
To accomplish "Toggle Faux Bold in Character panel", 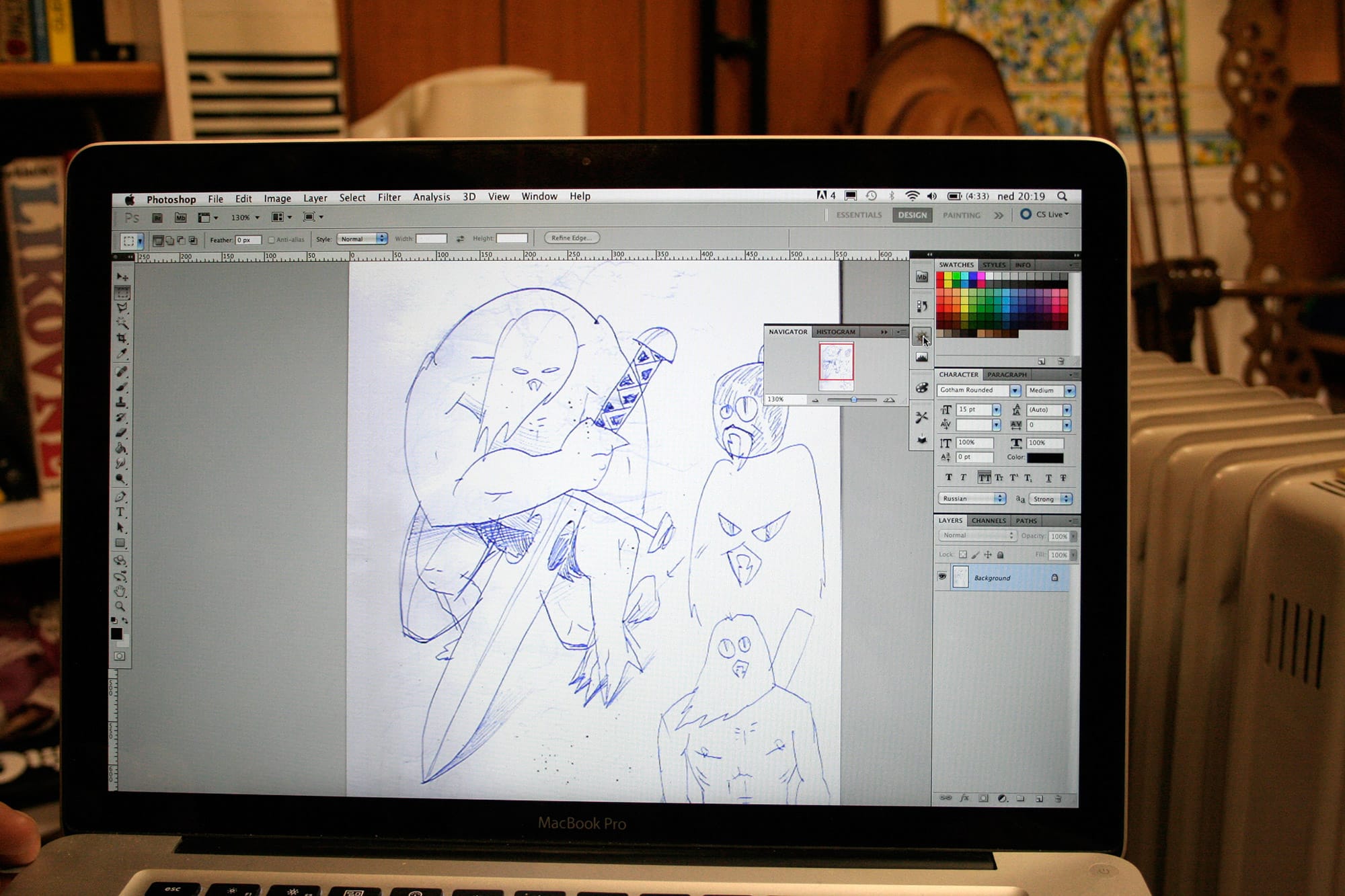I will [948, 478].
